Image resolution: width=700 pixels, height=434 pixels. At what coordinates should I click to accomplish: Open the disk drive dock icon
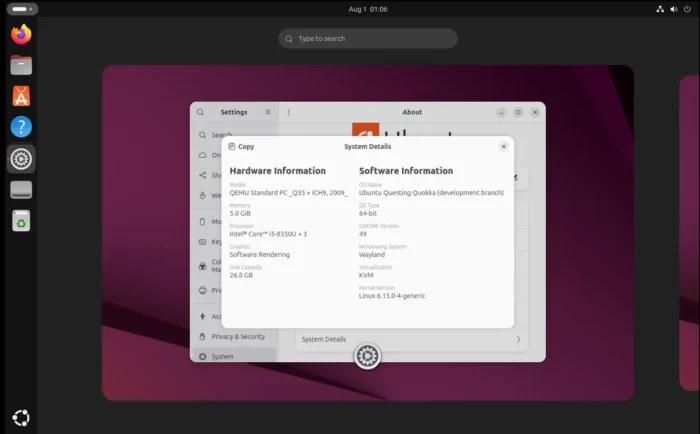(x=21, y=189)
